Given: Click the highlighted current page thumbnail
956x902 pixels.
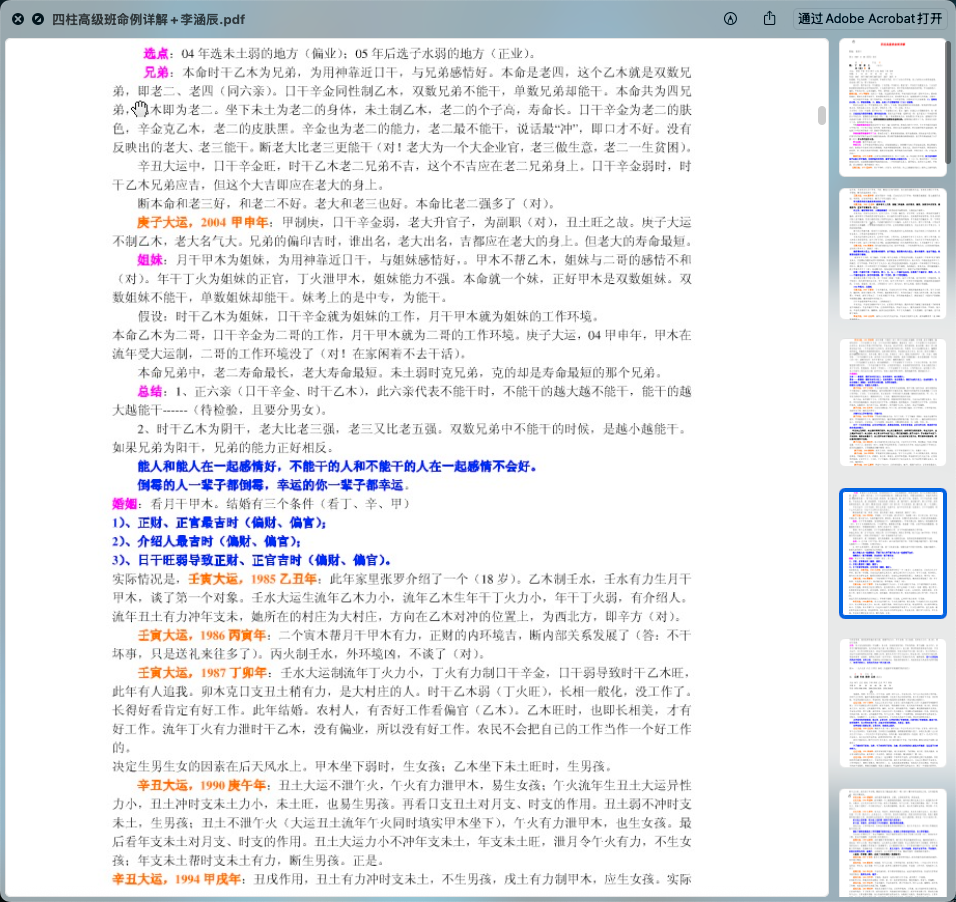Looking at the screenshot, I should 892,553.
